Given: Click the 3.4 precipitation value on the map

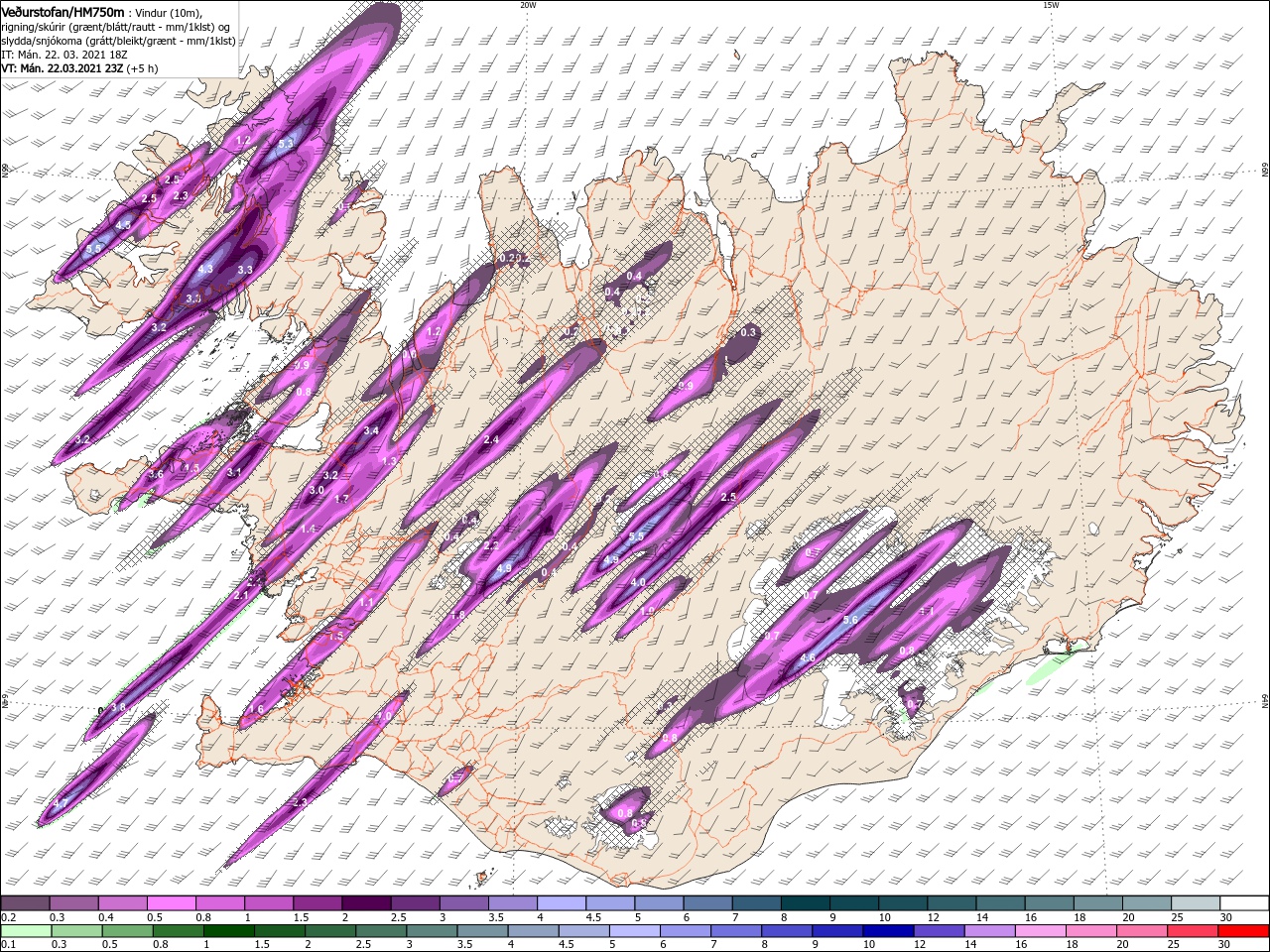Looking at the screenshot, I should (x=371, y=430).
